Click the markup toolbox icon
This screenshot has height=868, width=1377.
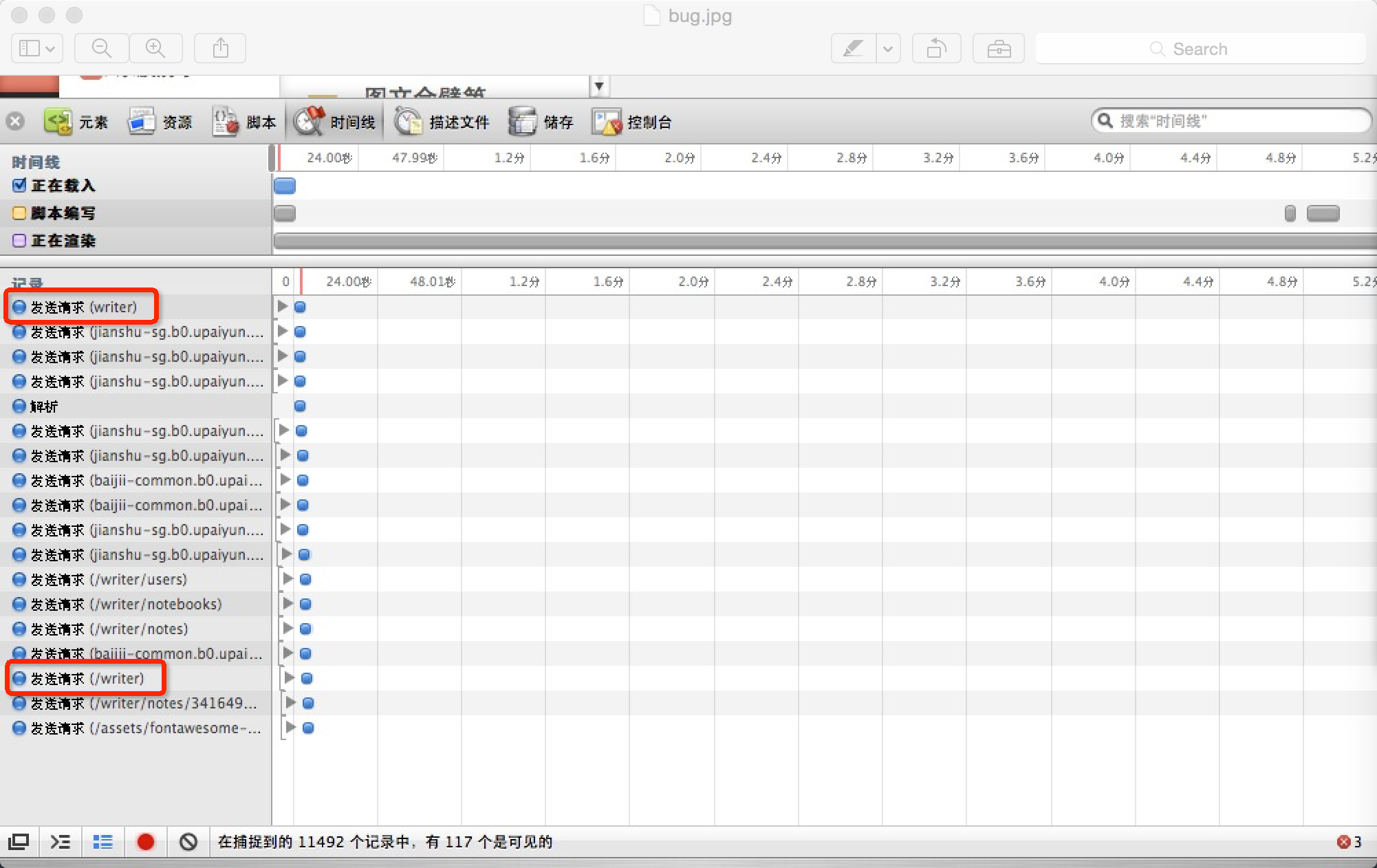(998, 49)
